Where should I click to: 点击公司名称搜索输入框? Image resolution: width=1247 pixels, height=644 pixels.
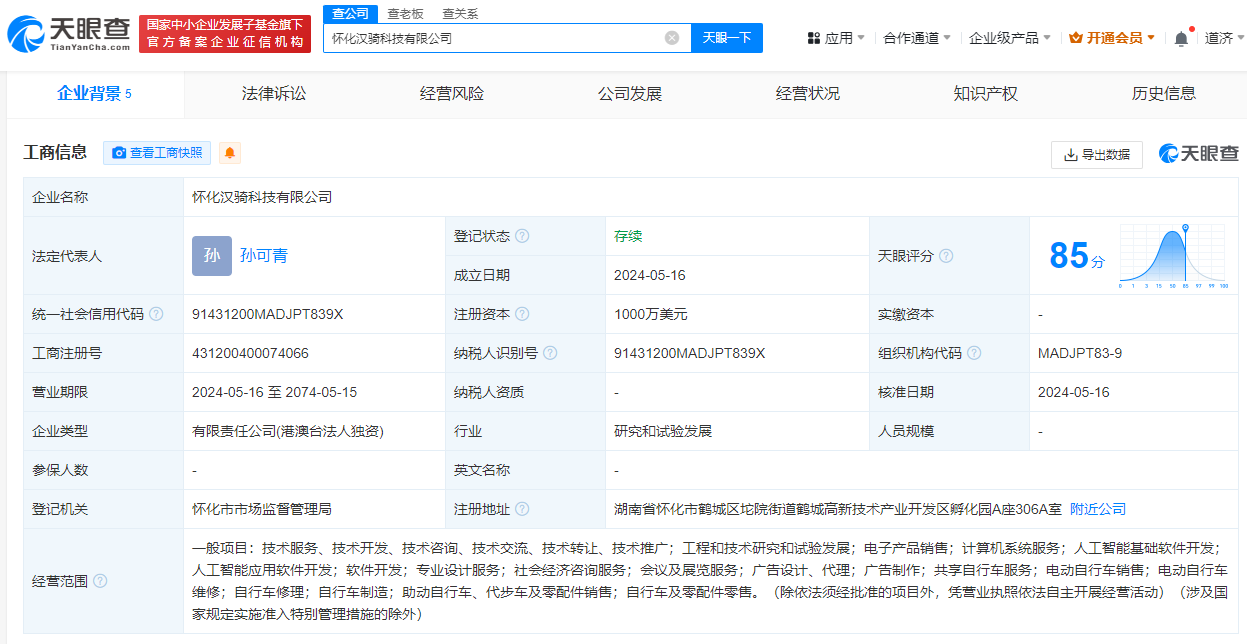[x=490, y=37]
